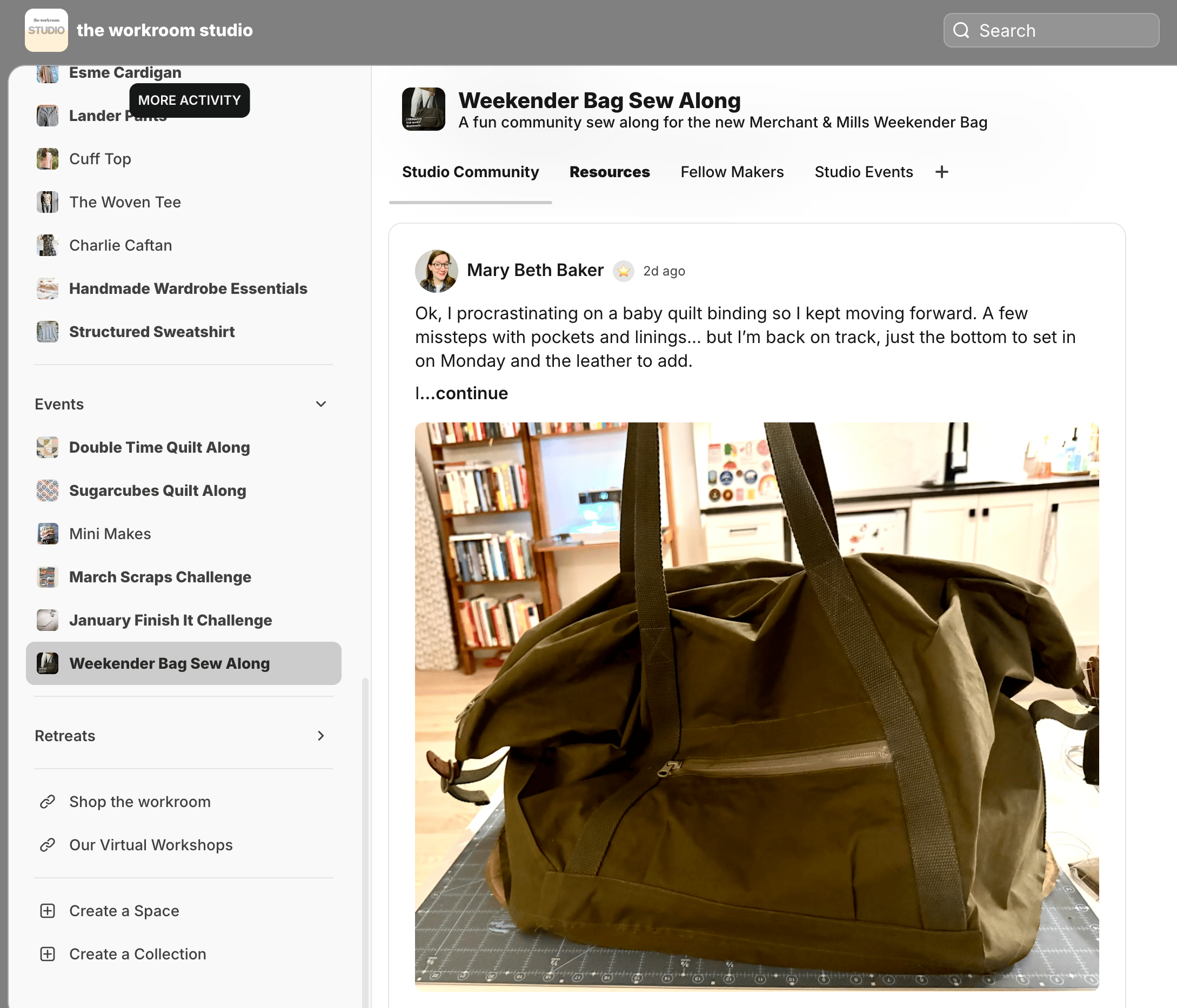Click the plus icon beside Studio Events
This screenshot has height=1008, width=1177.
point(941,171)
